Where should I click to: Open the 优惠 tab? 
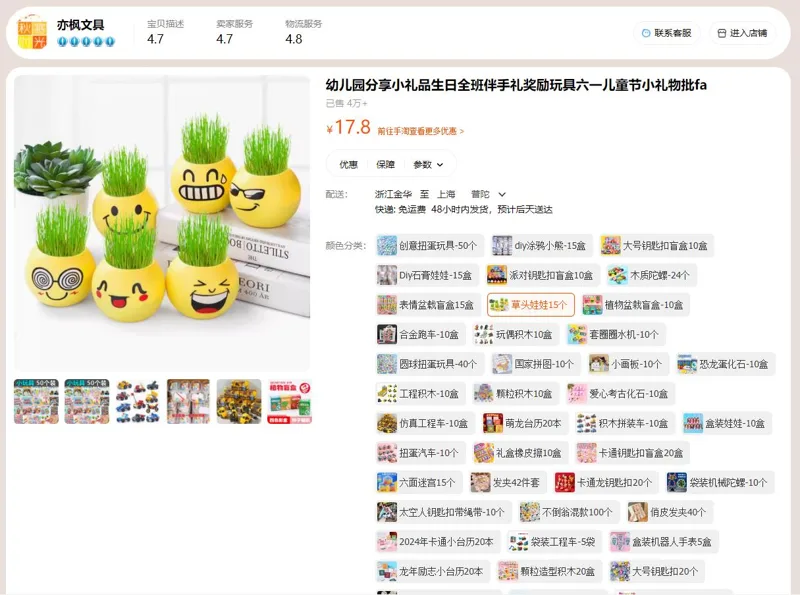pyautogui.click(x=348, y=164)
